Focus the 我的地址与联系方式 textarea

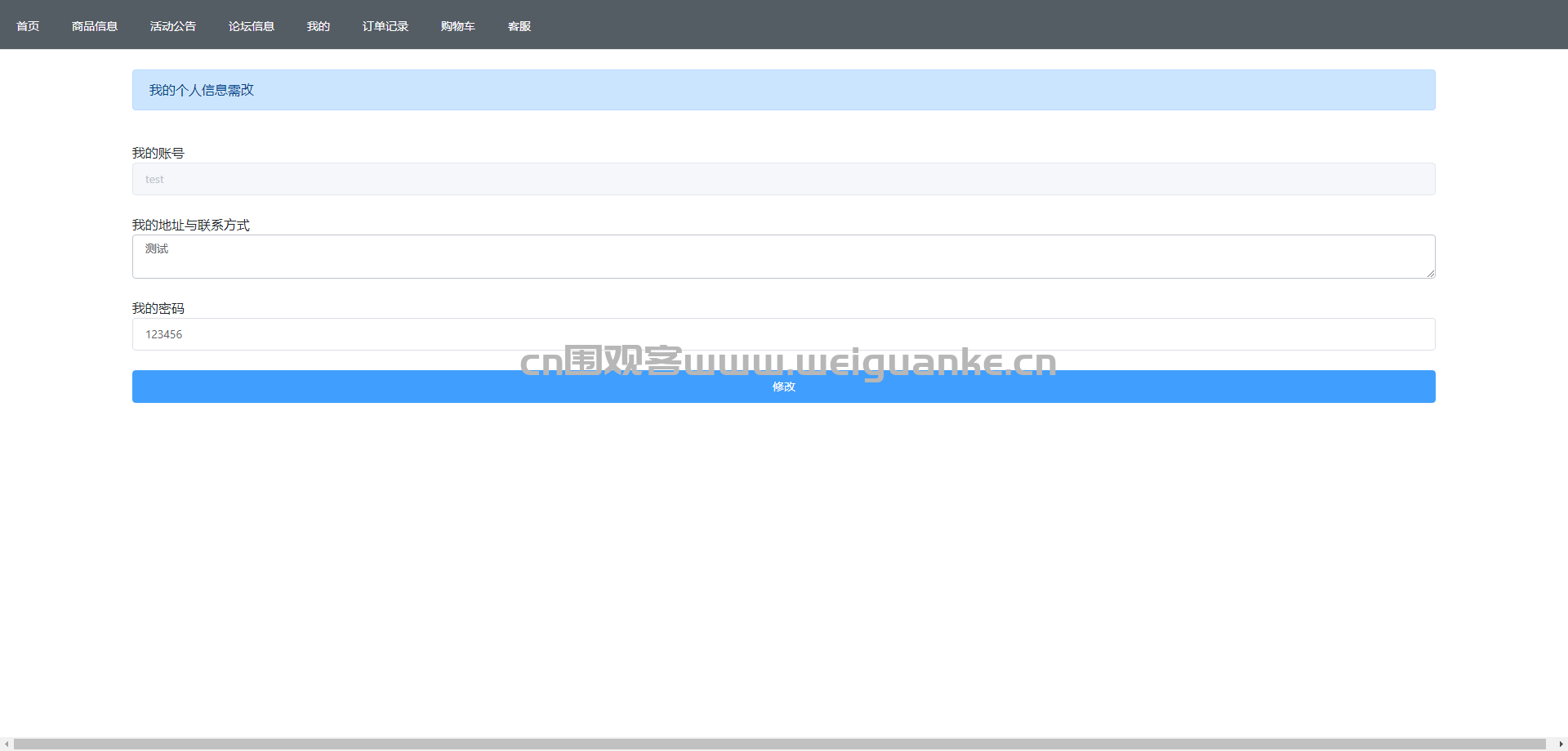784,257
